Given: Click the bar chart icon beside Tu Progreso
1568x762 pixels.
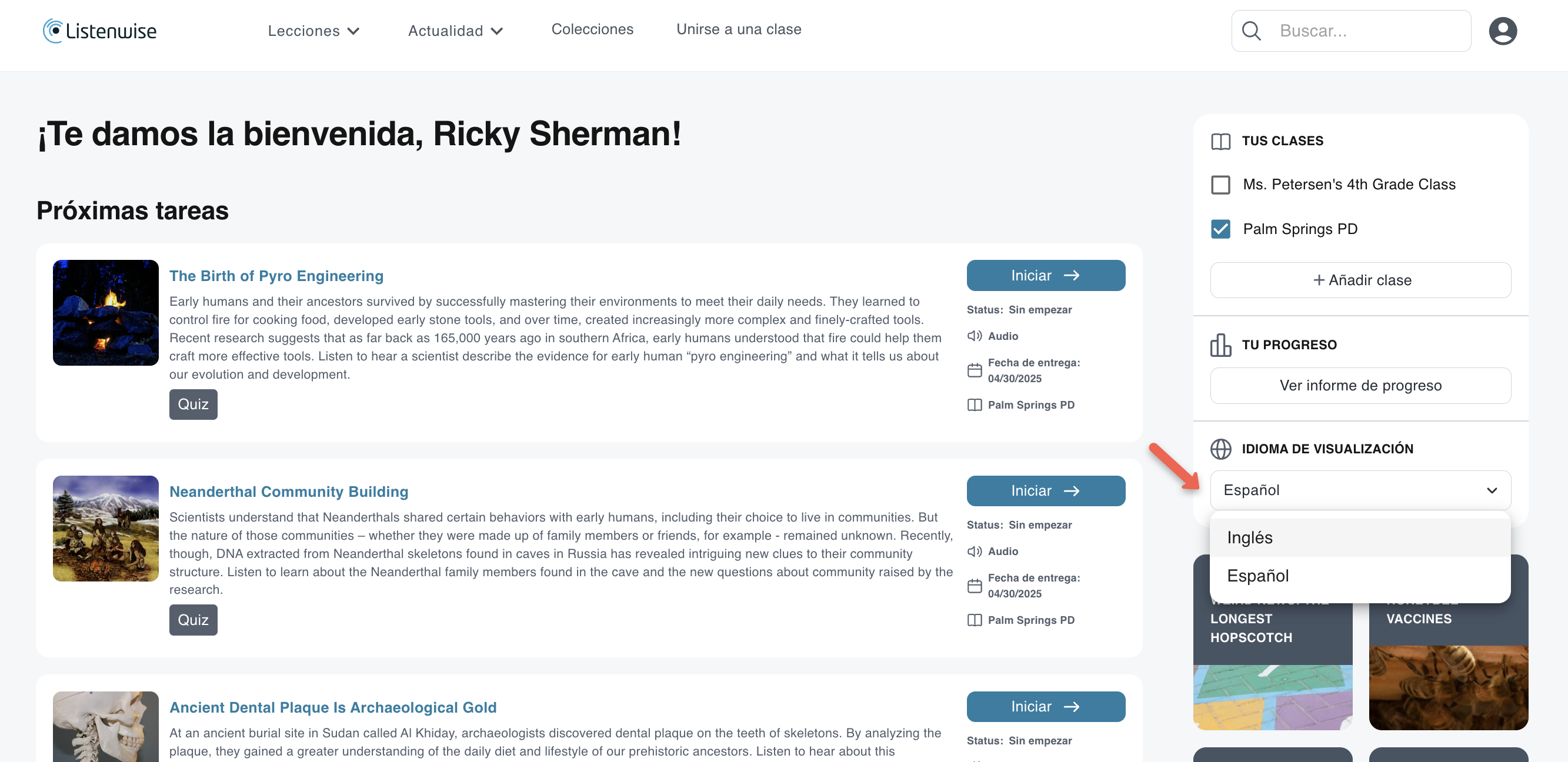Looking at the screenshot, I should coord(1220,345).
